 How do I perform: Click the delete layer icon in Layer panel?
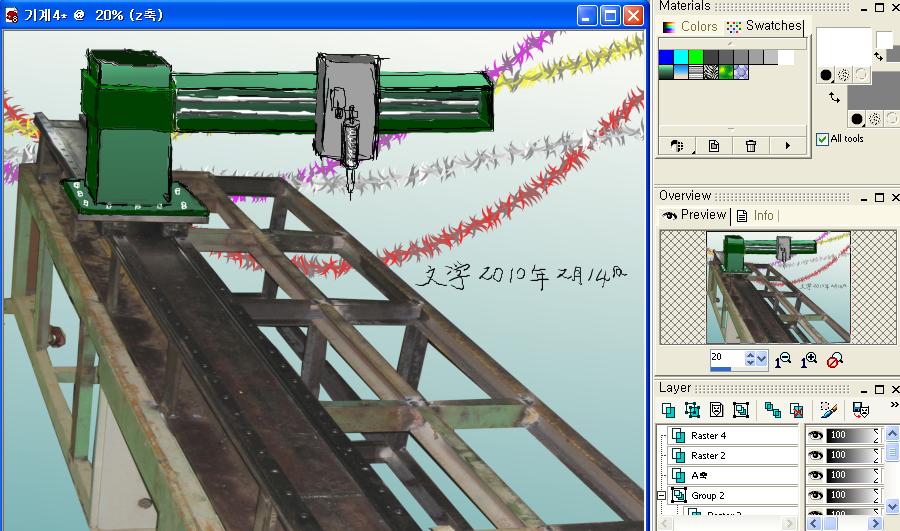coord(797,410)
